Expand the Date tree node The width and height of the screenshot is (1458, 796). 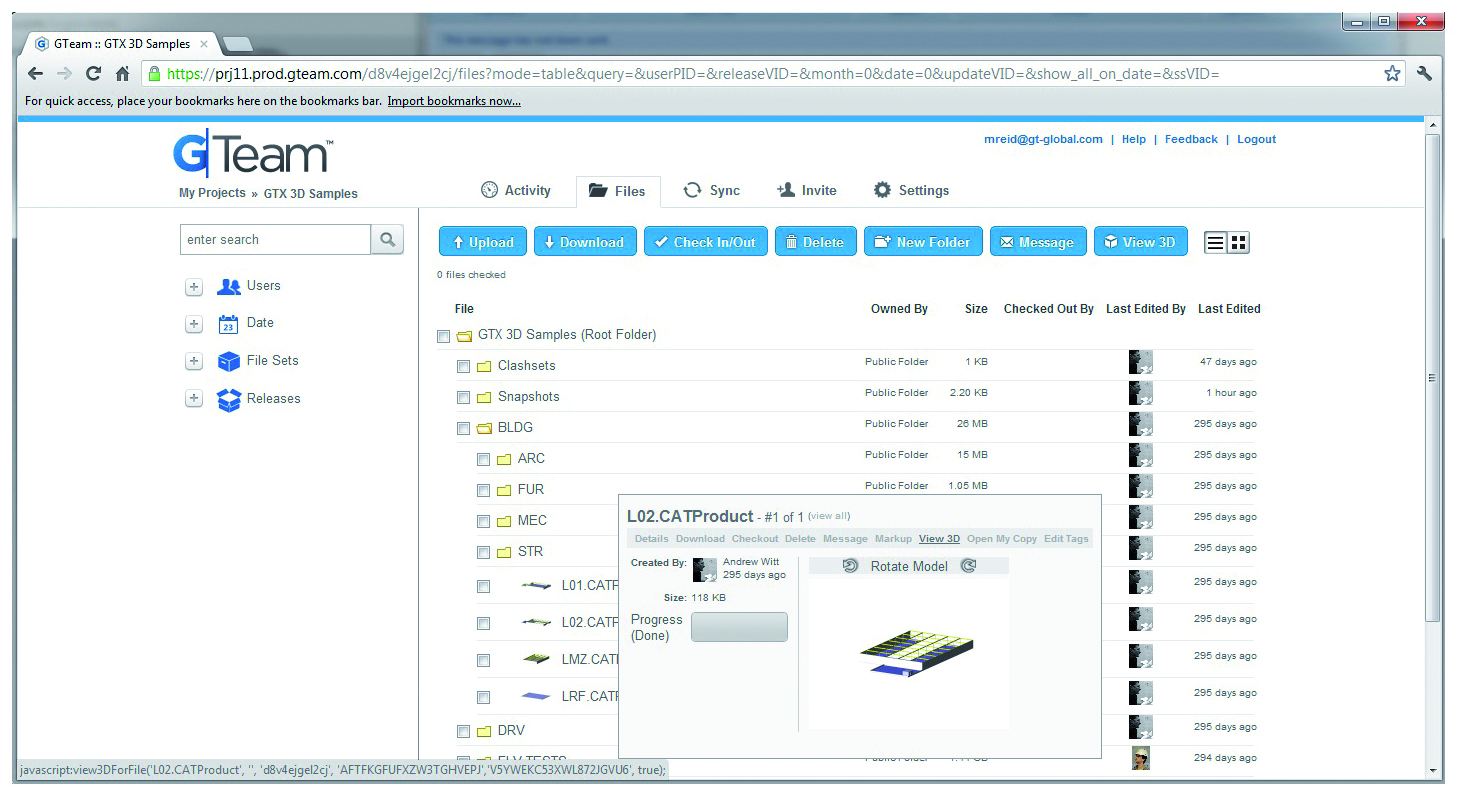pyautogui.click(x=194, y=324)
